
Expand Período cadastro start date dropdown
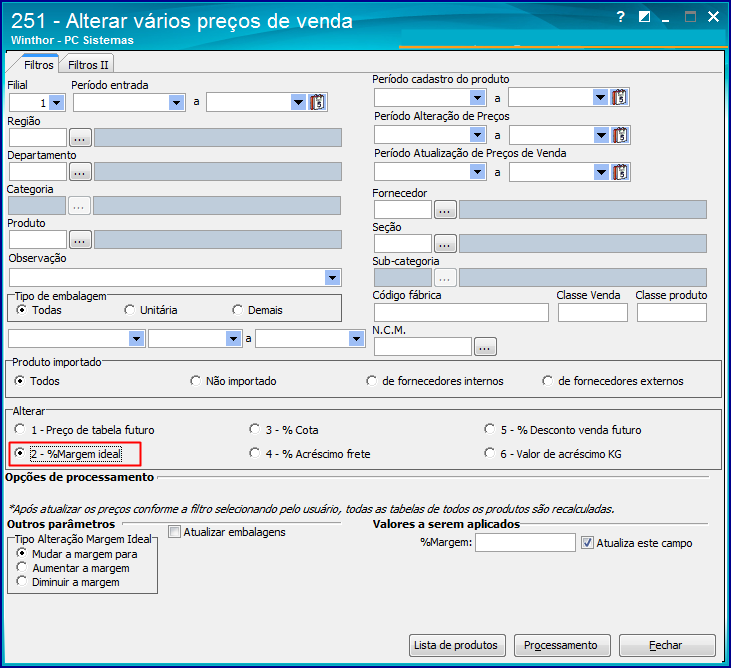tap(477, 97)
